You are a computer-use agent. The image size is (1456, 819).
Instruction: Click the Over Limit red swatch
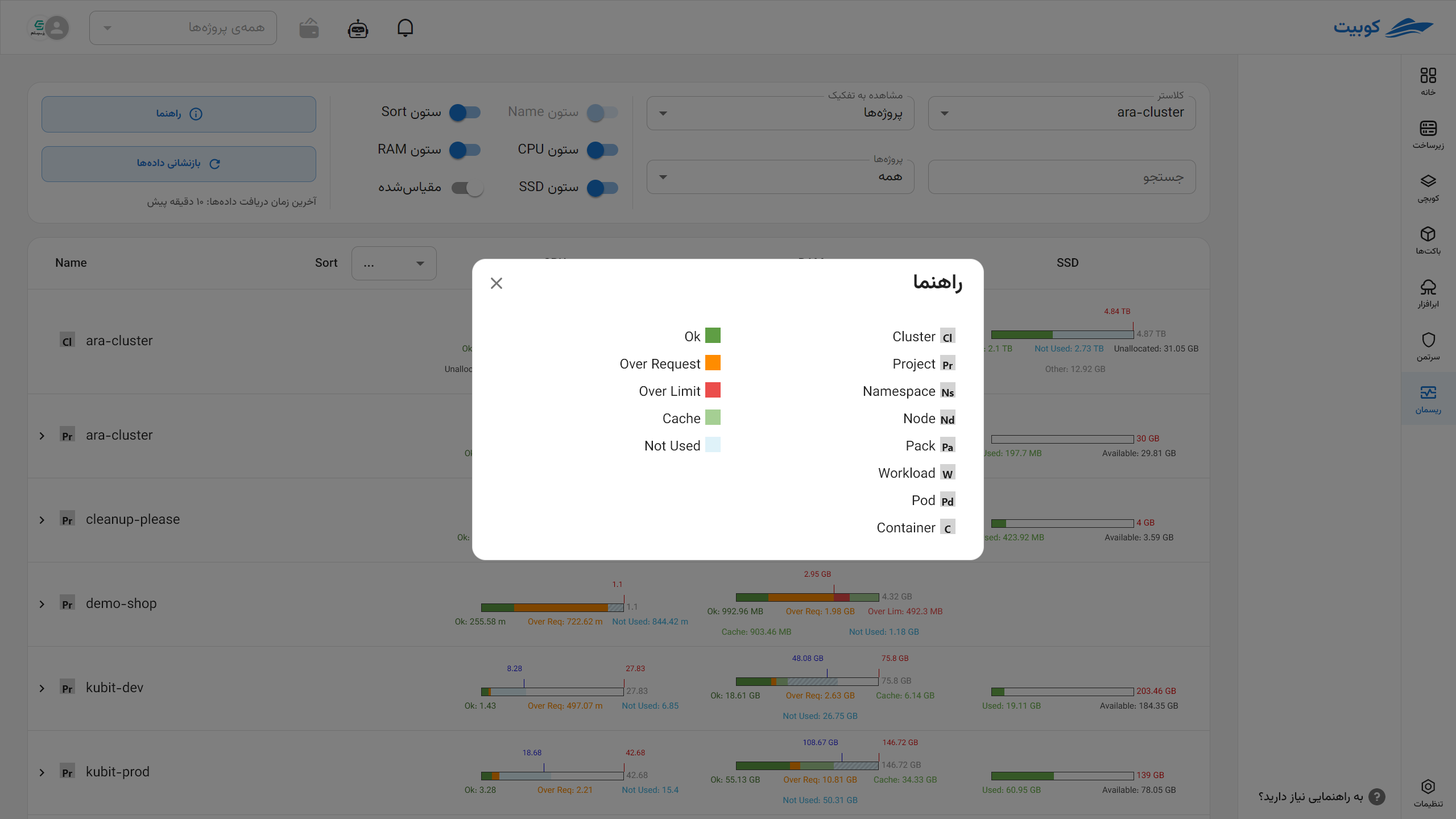713,390
